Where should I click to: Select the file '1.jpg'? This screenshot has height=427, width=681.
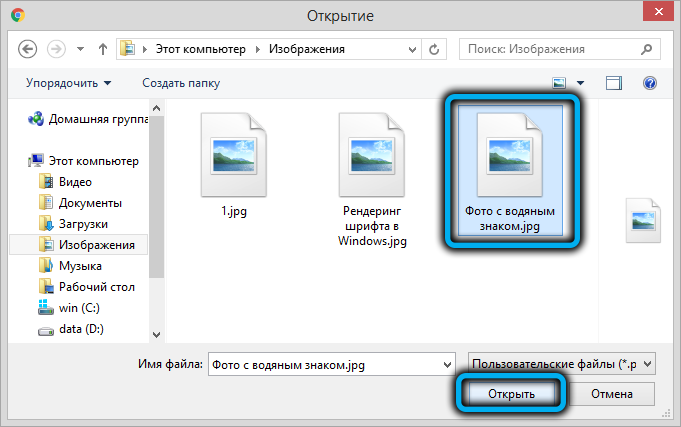pos(234,165)
